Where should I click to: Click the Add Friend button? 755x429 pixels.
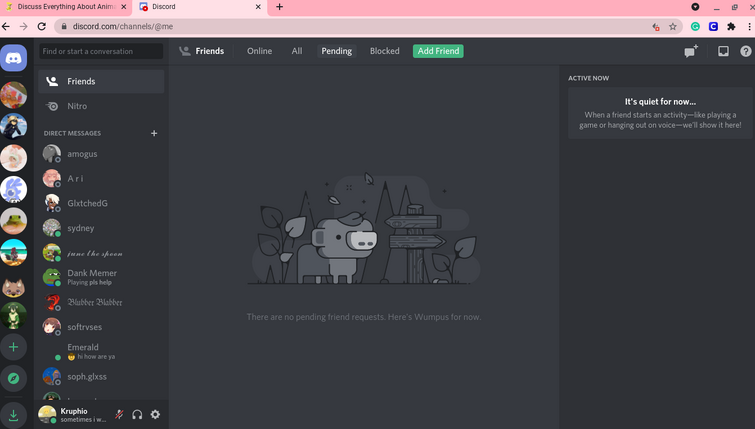[x=438, y=51]
